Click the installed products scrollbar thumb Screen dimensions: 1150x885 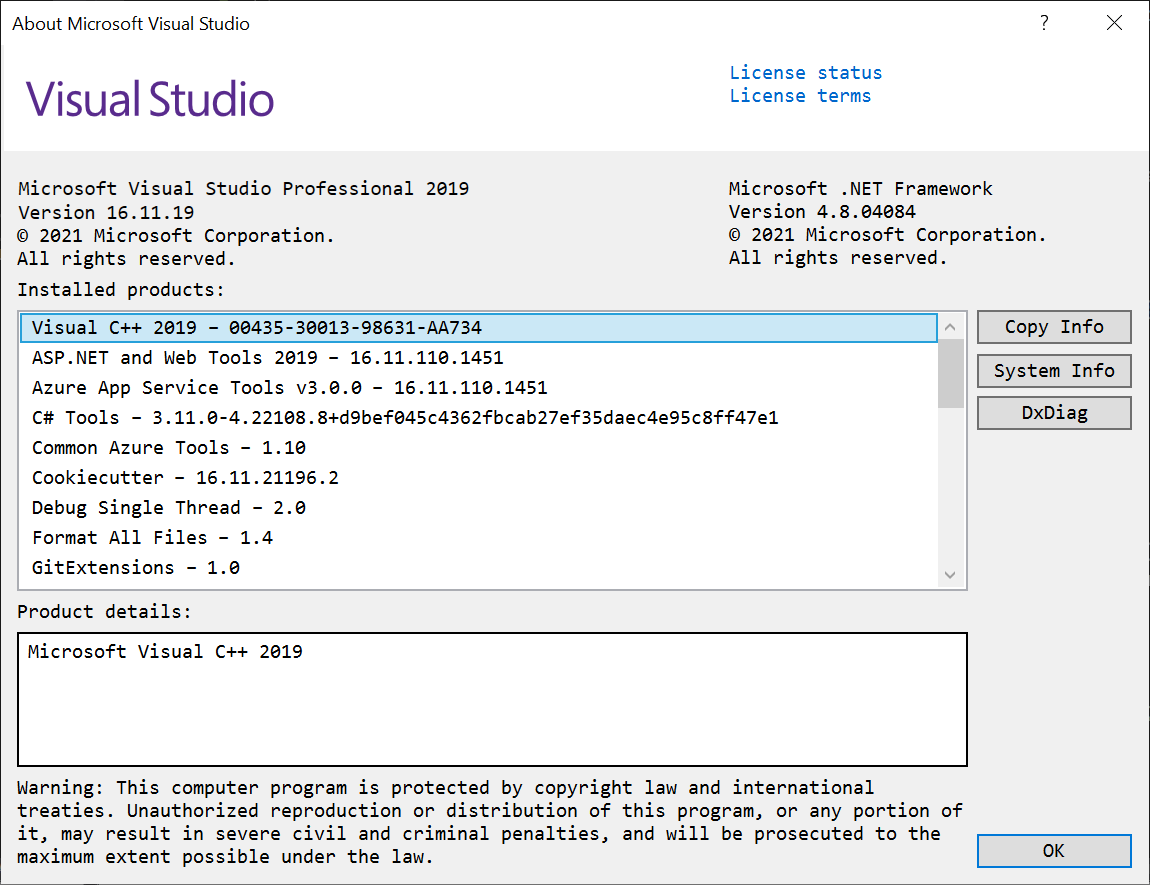click(x=951, y=374)
